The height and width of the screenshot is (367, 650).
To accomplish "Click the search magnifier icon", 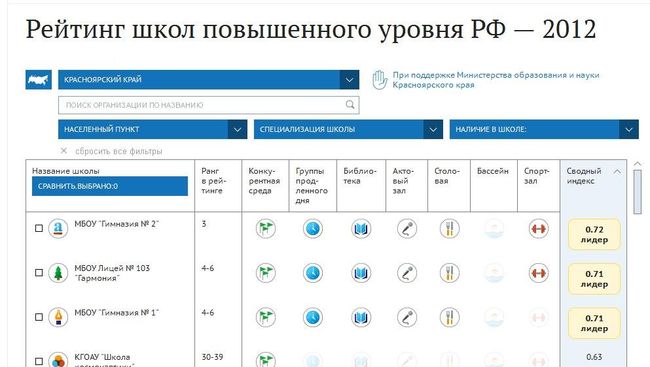I will 350,105.
